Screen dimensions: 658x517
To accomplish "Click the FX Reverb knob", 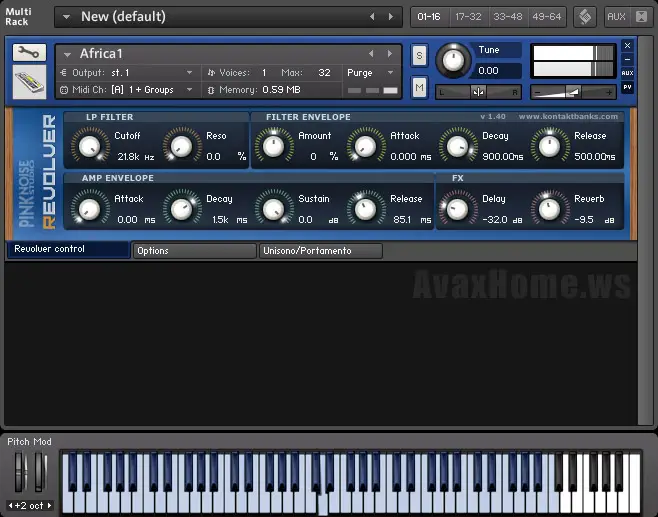I will 549,209.
